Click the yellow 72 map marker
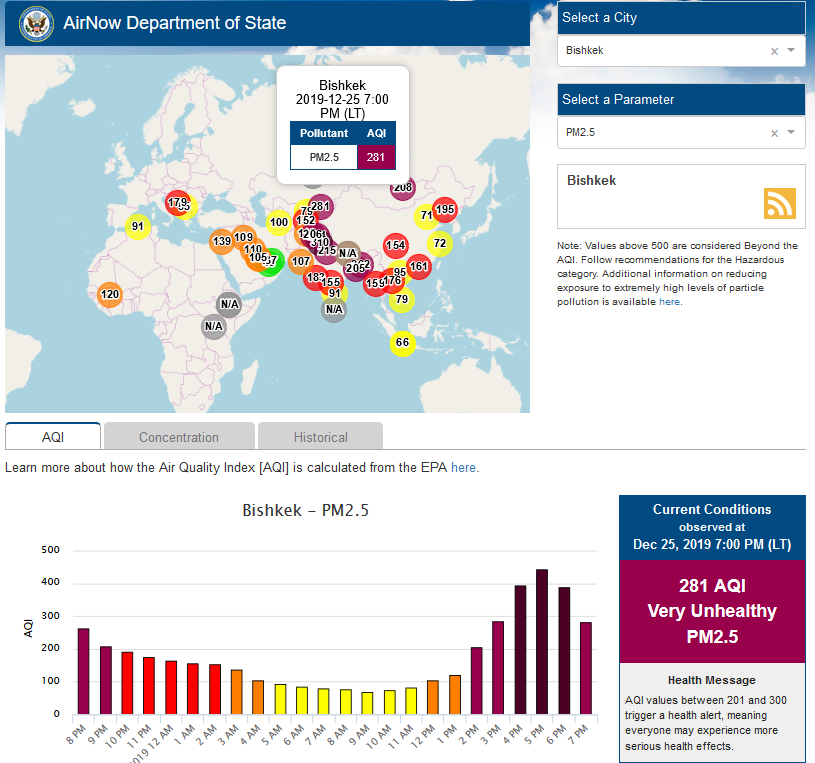Viewport: 815px width, 763px height. 440,243
